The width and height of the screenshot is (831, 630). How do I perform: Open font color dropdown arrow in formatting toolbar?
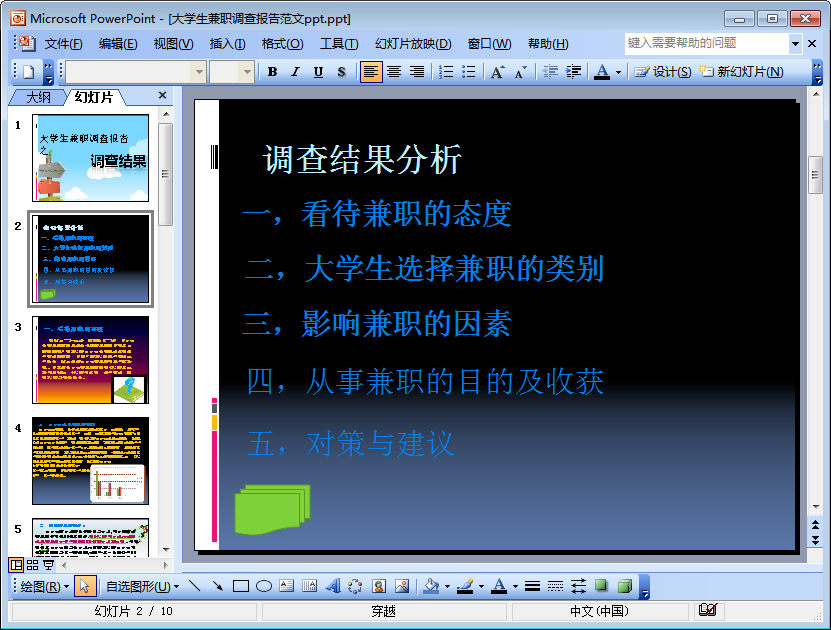pos(618,72)
